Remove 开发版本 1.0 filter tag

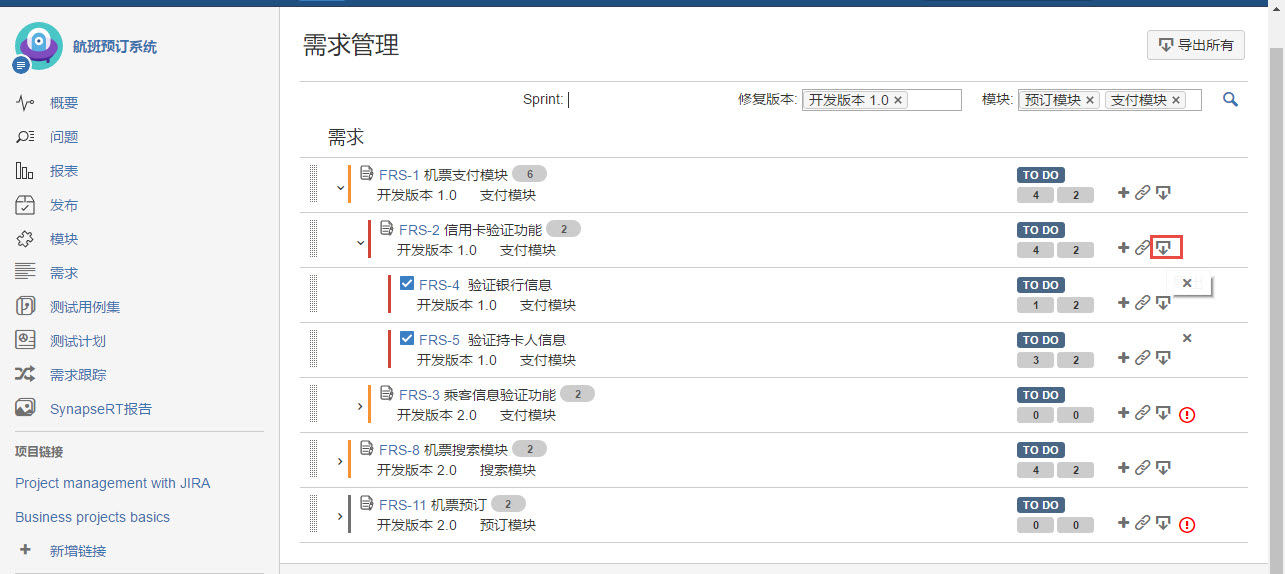tap(898, 100)
